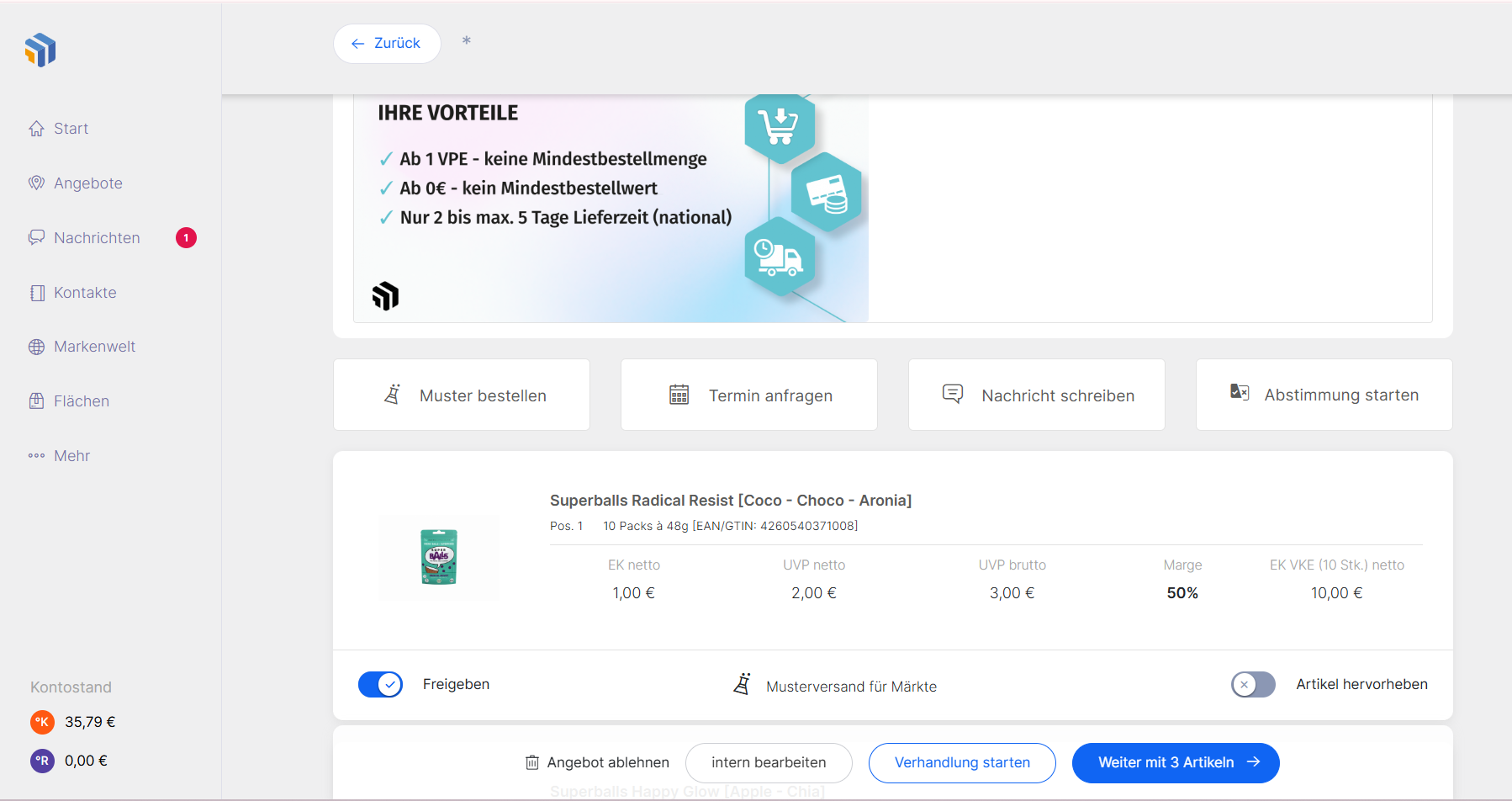Click the app logo in sidebar

pos(40,50)
